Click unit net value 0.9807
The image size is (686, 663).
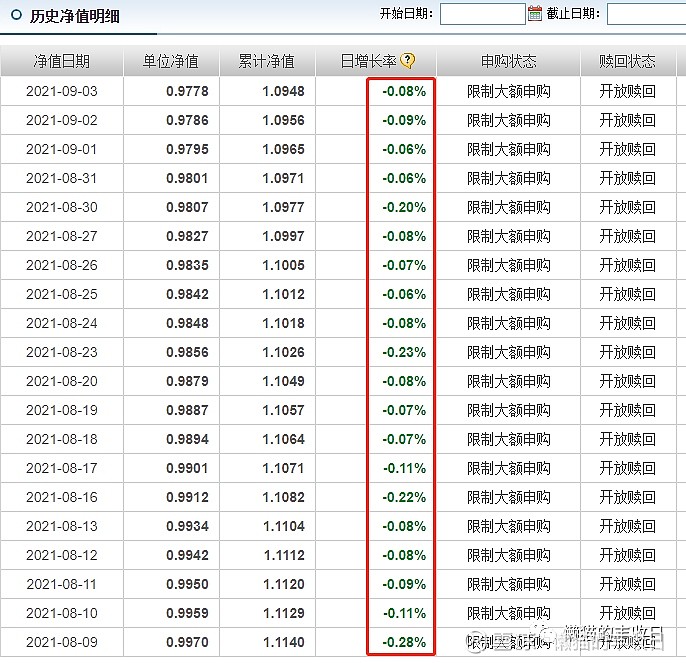tap(187, 207)
